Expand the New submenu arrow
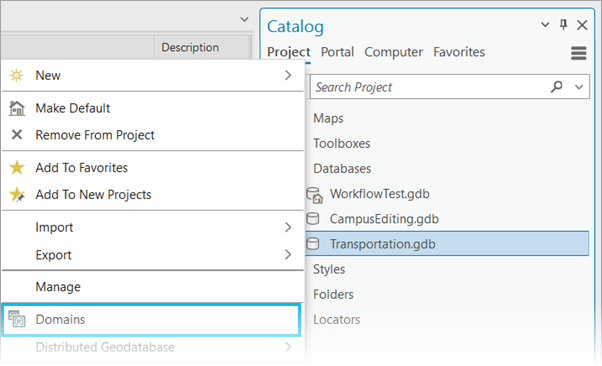Viewport: 602px width, 366px height. (x=288, y=75)
